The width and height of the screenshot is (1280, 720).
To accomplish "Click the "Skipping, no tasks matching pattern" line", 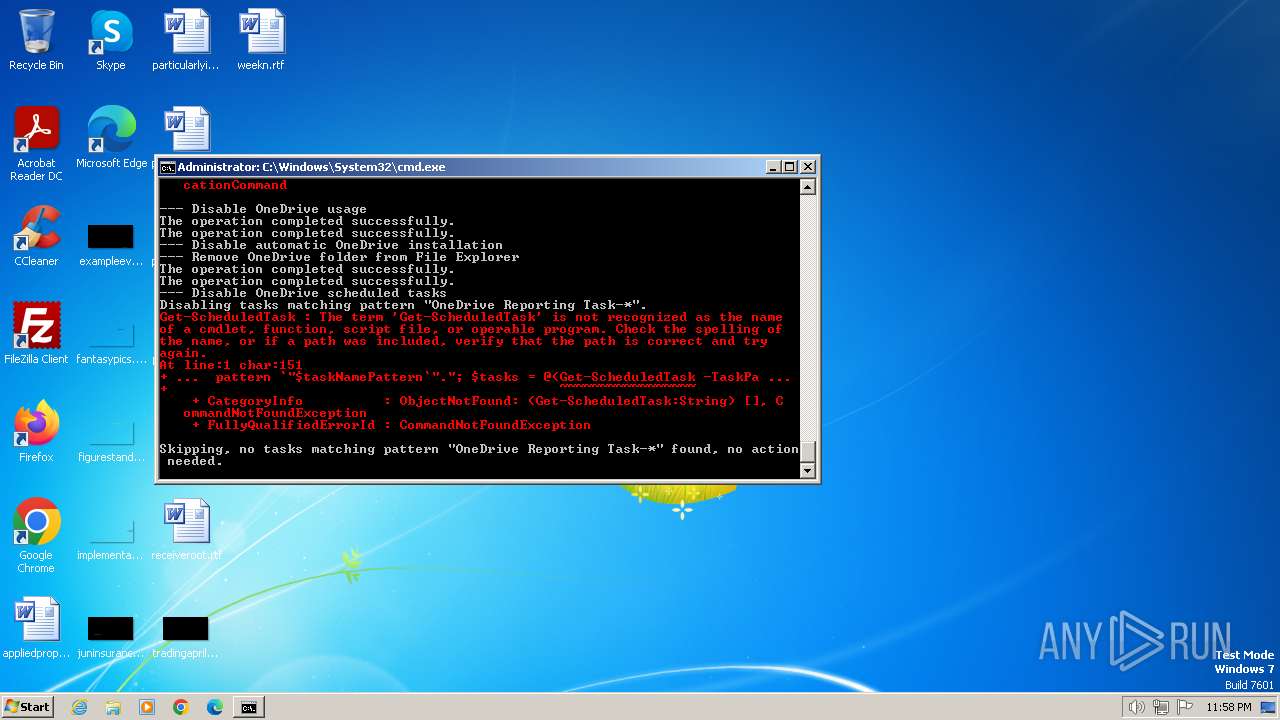I will tap(479, 449).
